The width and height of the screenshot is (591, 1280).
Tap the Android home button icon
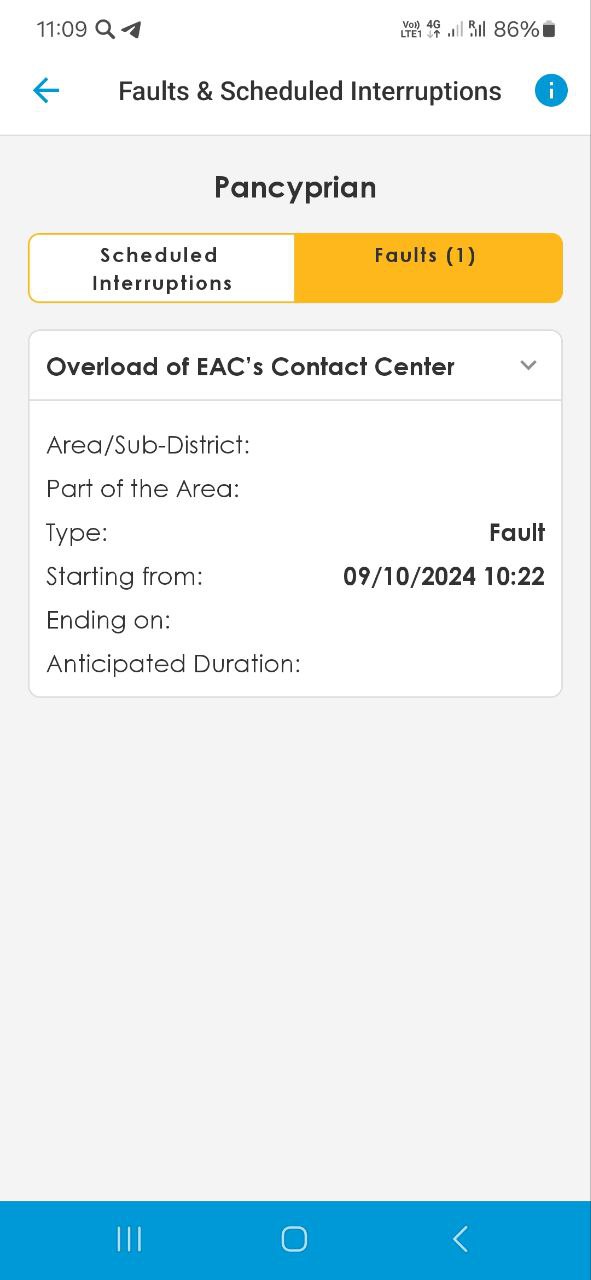point(294,1240)
